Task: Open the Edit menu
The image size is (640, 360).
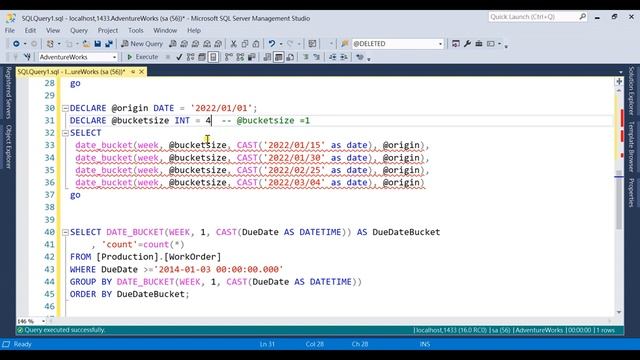Action: 30,31
